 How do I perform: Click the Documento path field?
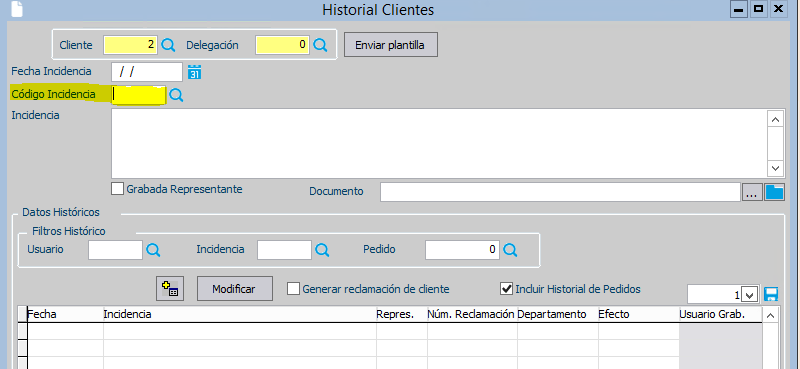click(560, 192)
